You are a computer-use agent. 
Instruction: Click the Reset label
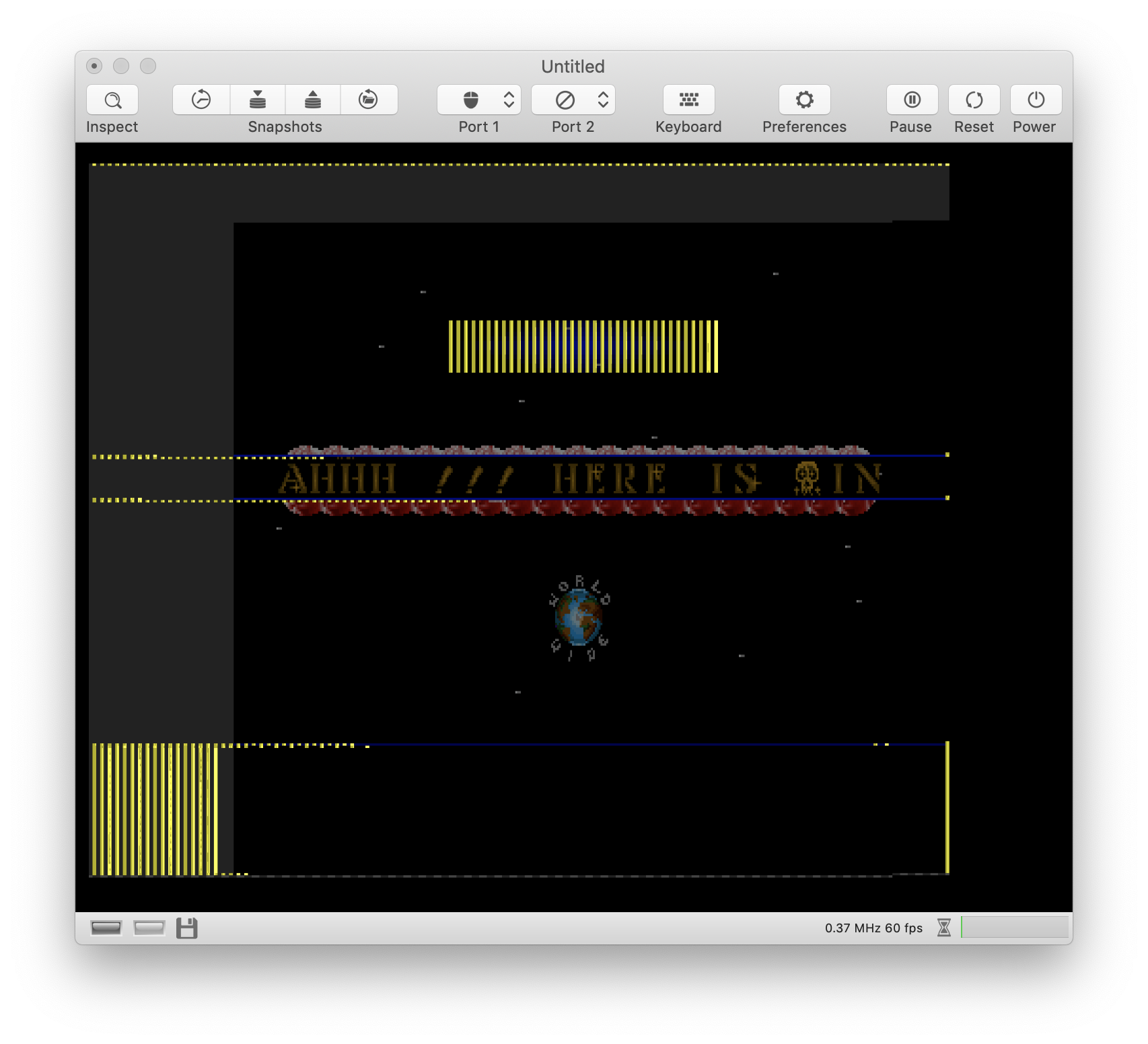coord(974,127)
